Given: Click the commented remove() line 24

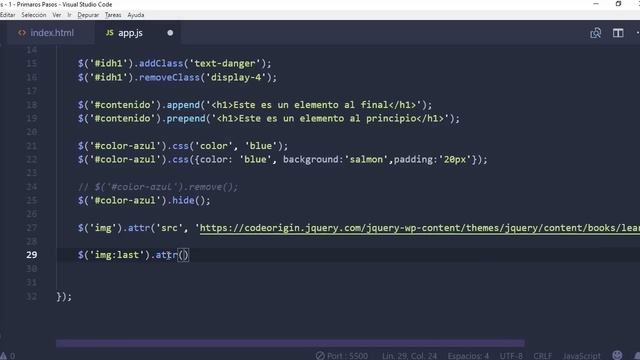Looking at the screenshot, I should [x=158, y=187].
